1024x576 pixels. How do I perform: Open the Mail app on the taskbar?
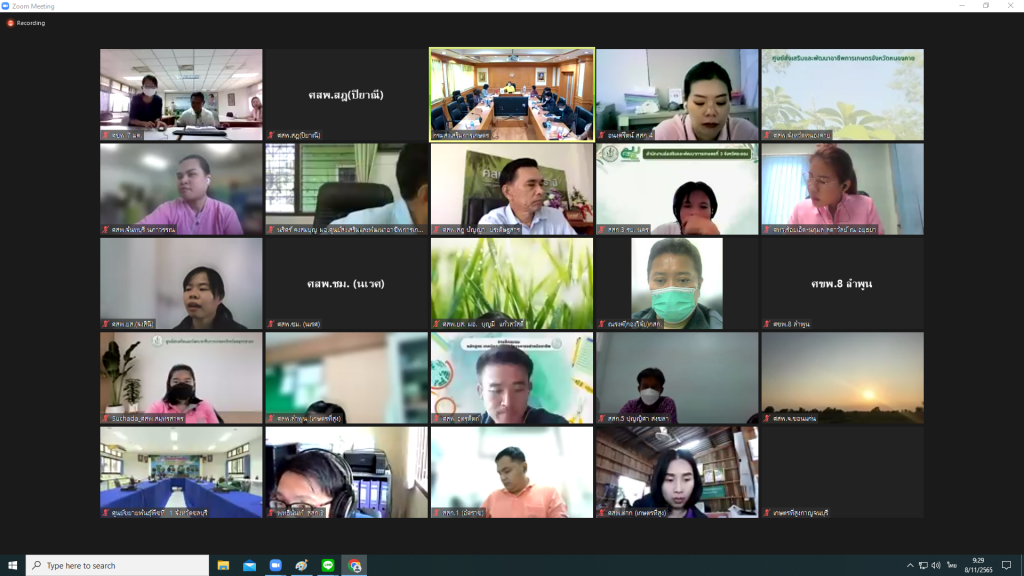249,565
